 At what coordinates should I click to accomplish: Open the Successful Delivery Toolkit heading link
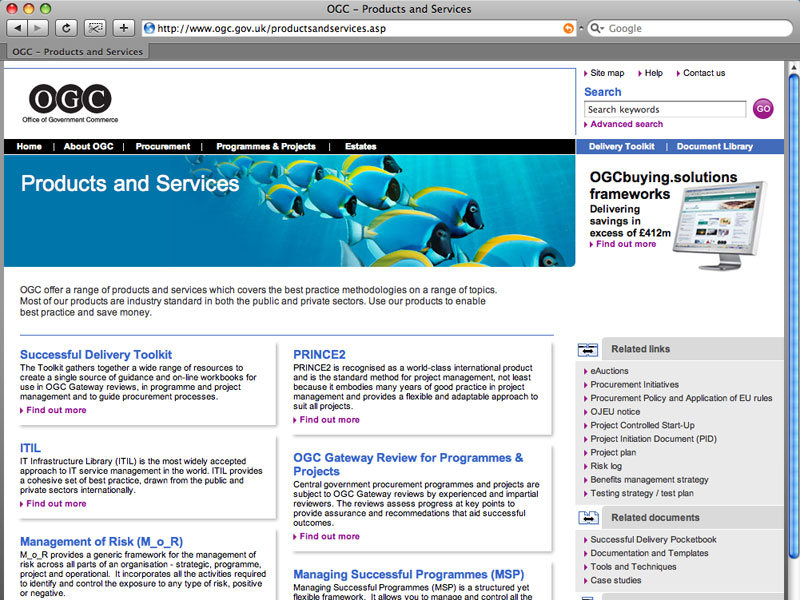96,355
